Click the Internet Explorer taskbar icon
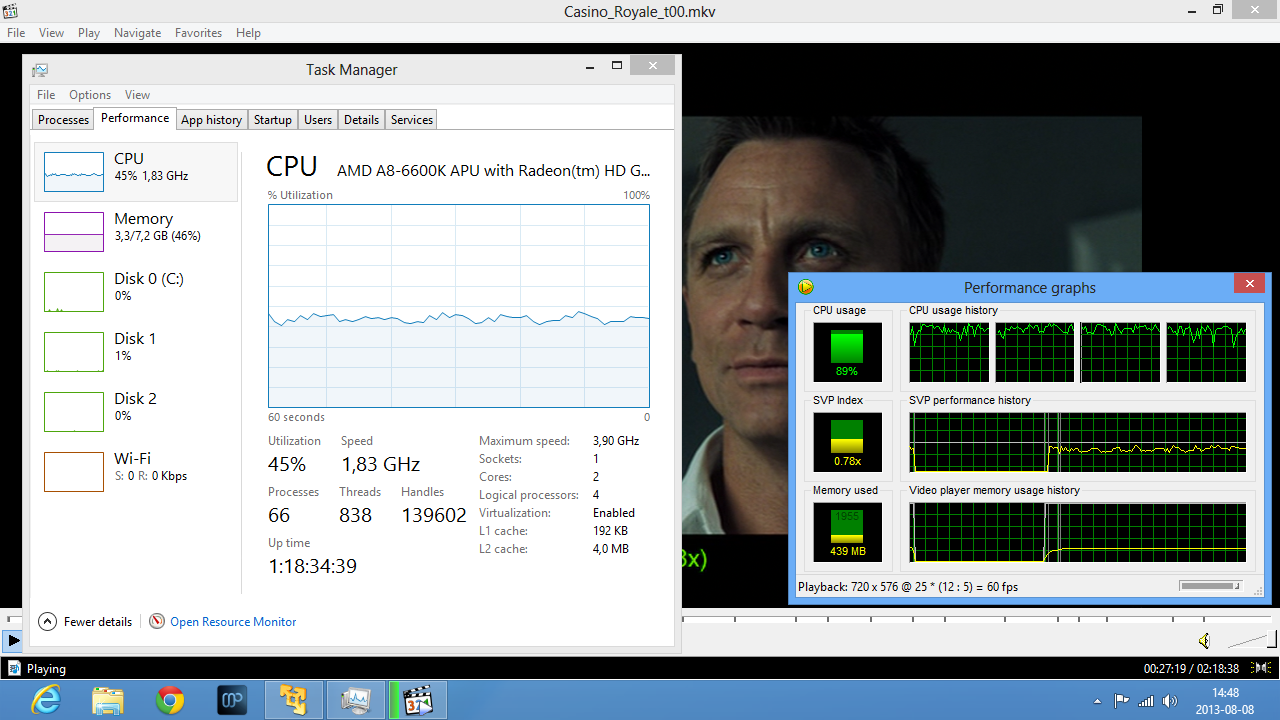The image size is (1280, 720). [46, 700]
